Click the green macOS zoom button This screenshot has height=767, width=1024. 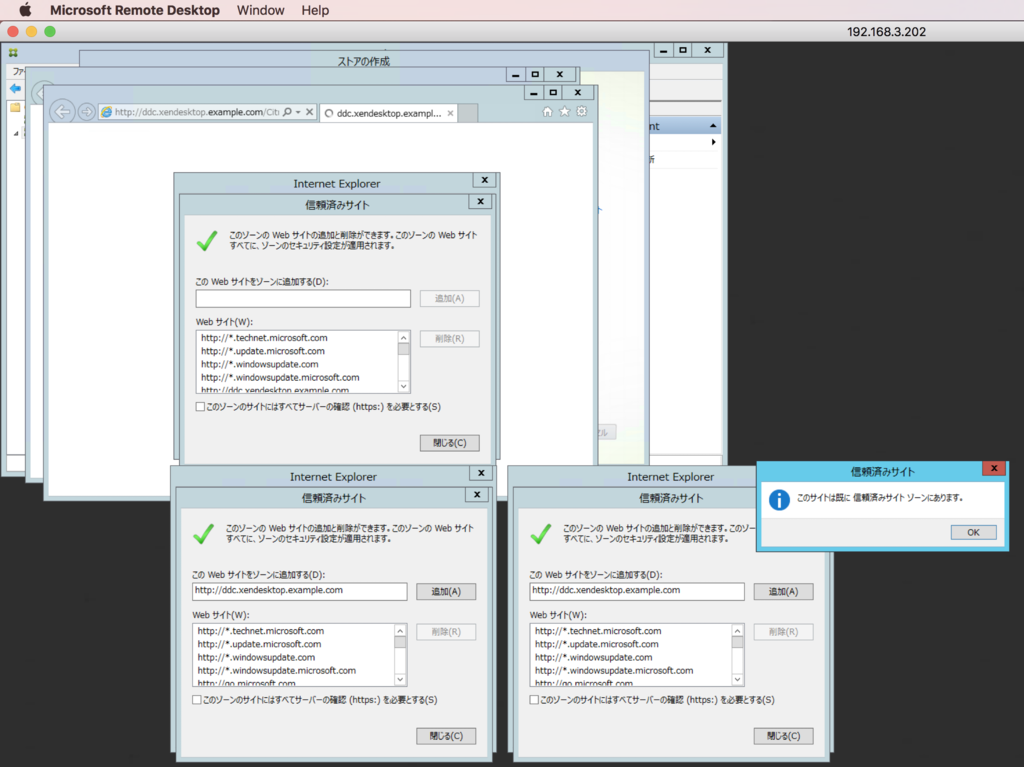[x=50, y=31]
